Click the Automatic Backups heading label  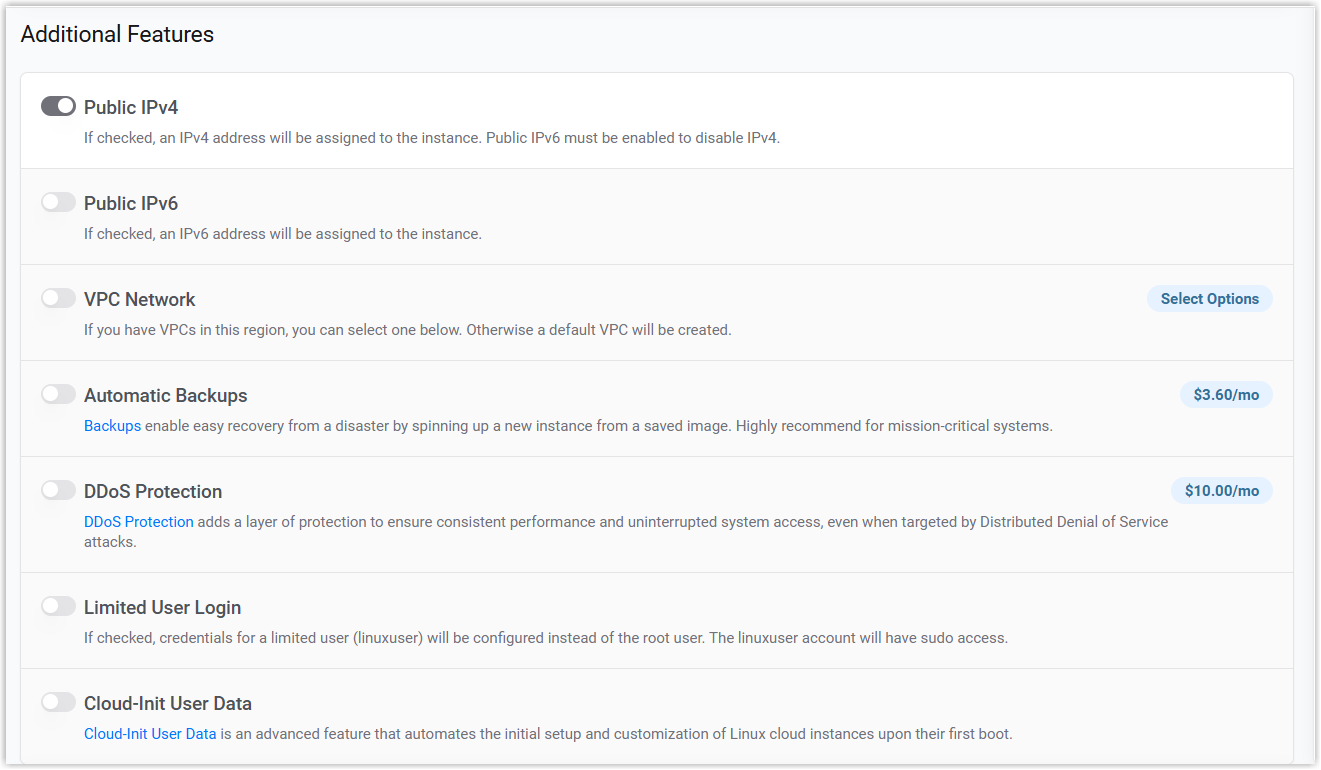click(165, 395)
